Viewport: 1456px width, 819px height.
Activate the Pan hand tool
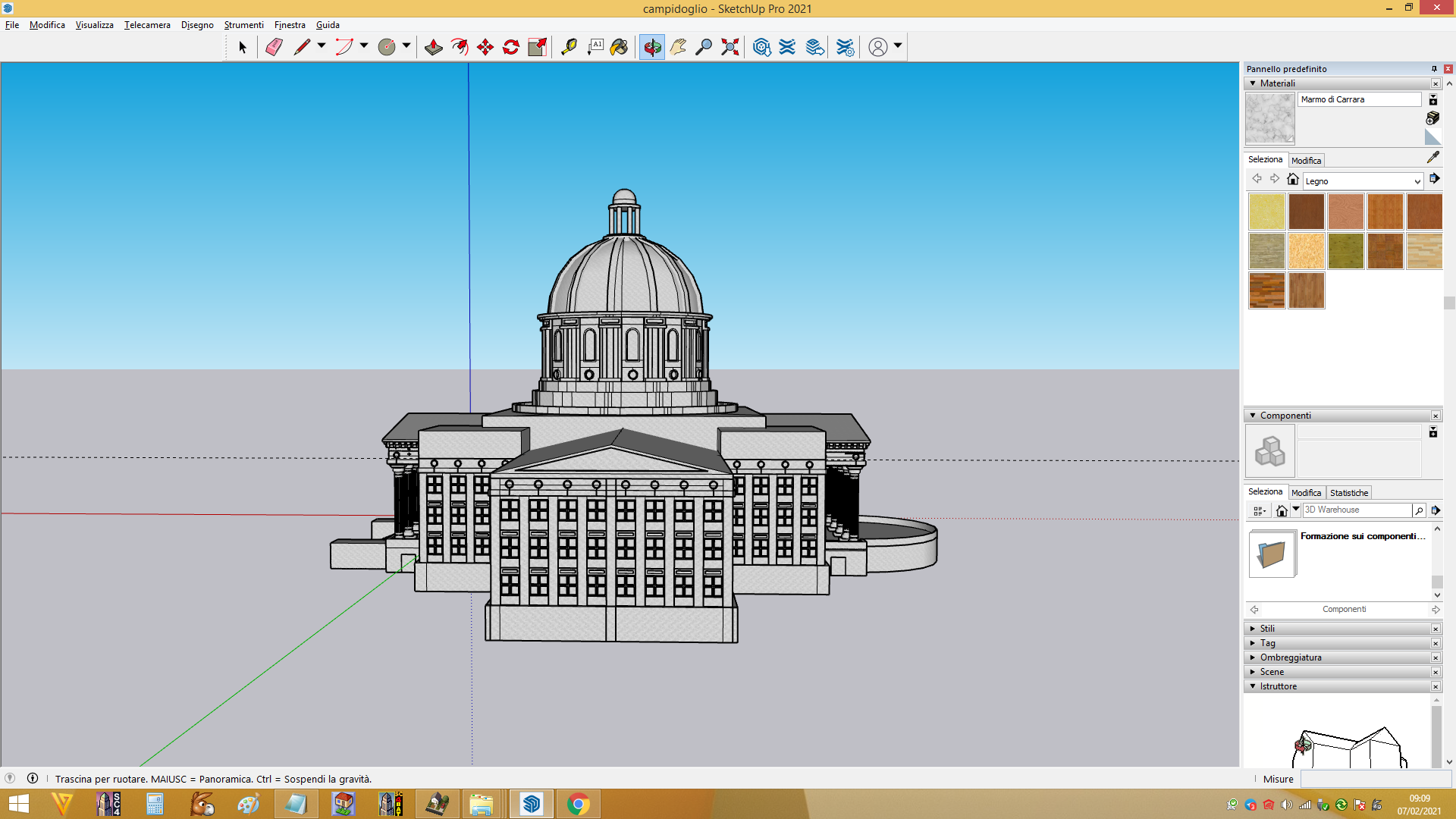(x=678, y=47)
